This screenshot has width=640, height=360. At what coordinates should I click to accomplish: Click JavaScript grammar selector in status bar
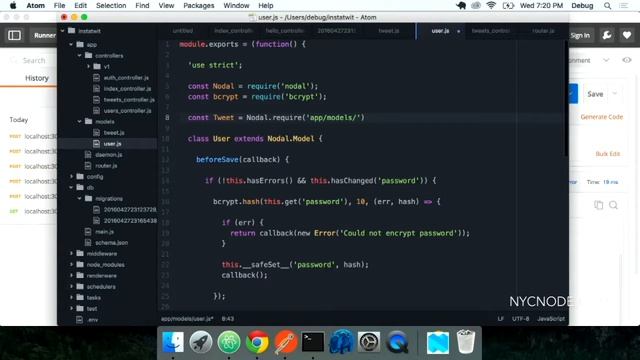551,319
